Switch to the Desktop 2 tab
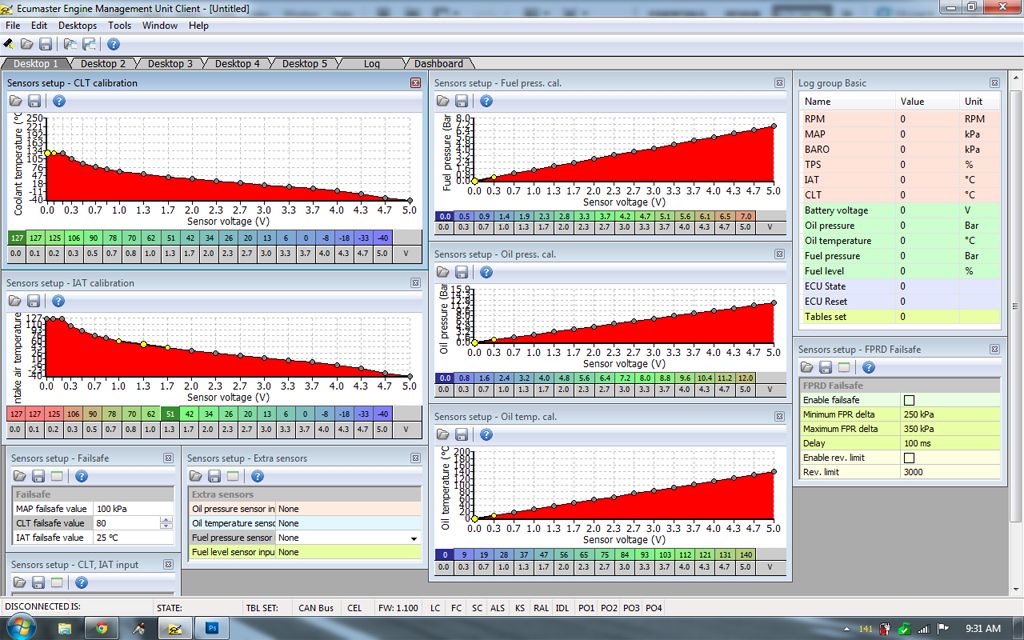 (103, 63)
